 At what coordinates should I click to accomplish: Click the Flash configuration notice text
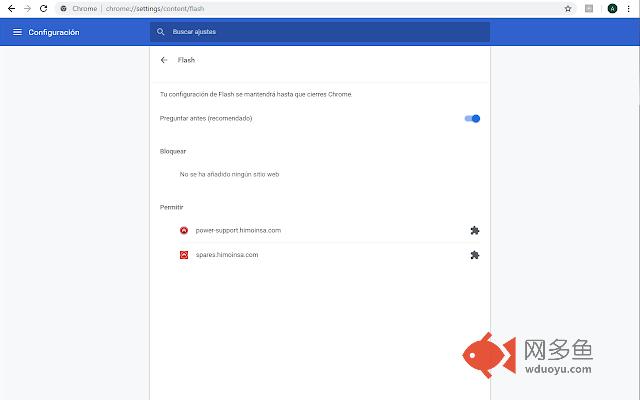point(256,94)
